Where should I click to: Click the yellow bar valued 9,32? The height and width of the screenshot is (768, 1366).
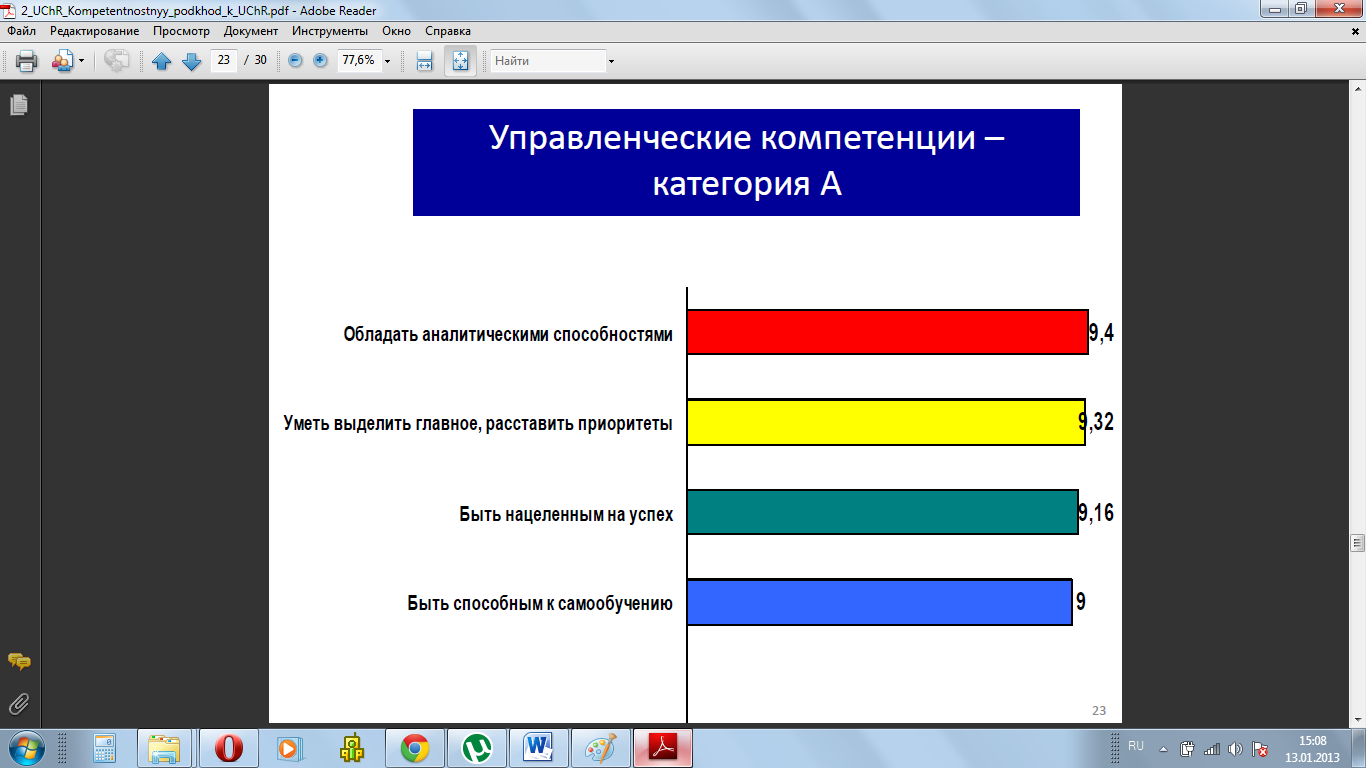(886, 422)
